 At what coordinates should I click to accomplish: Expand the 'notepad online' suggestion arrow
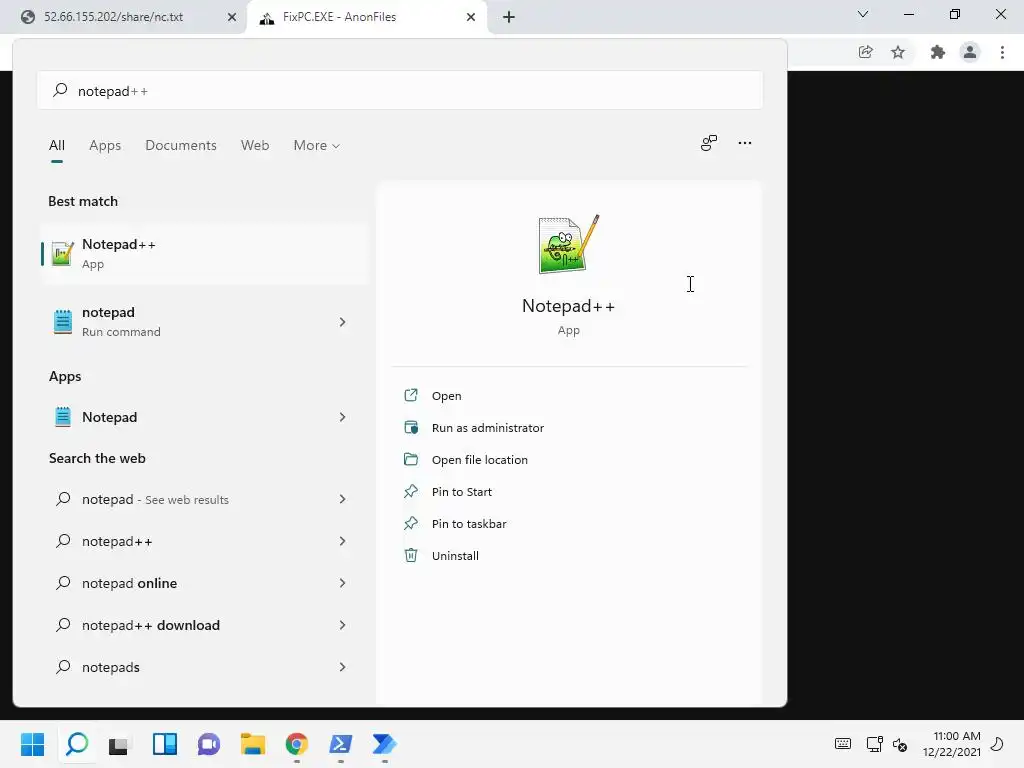tap(342, 583)
